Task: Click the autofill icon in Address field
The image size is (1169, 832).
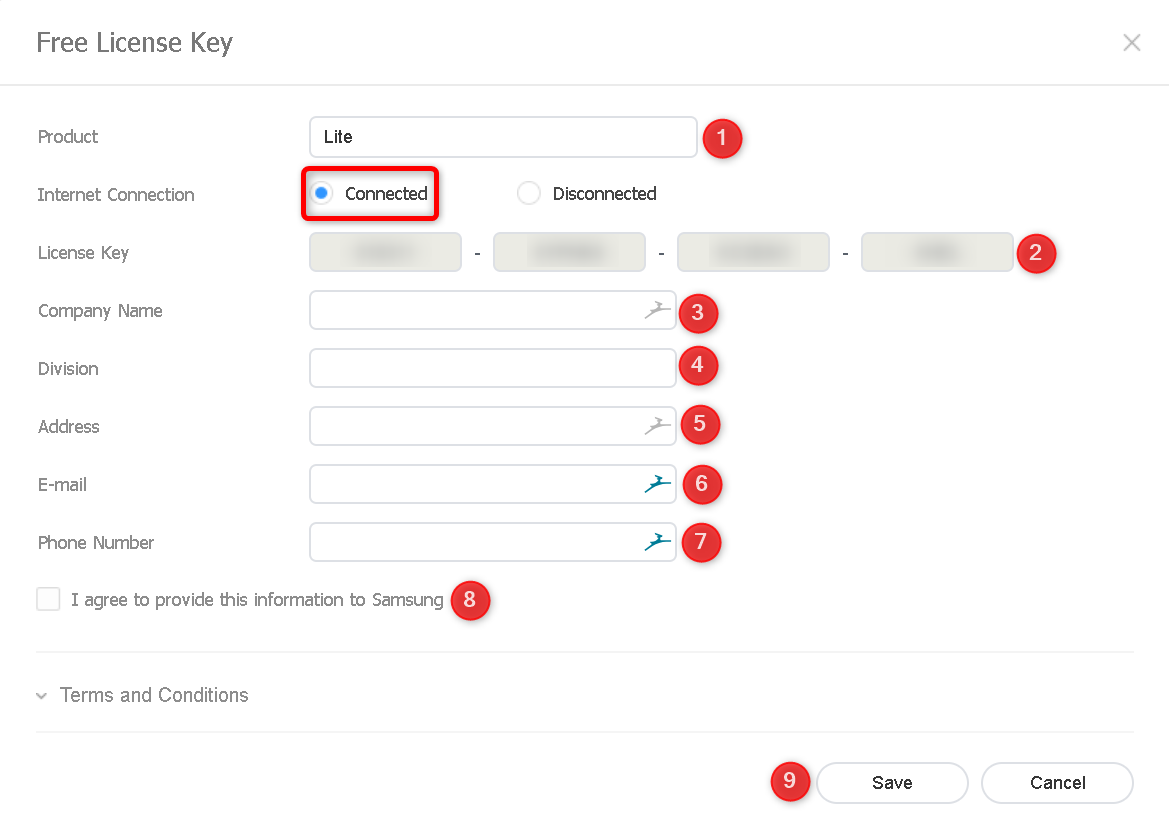Action: (658, 426)
